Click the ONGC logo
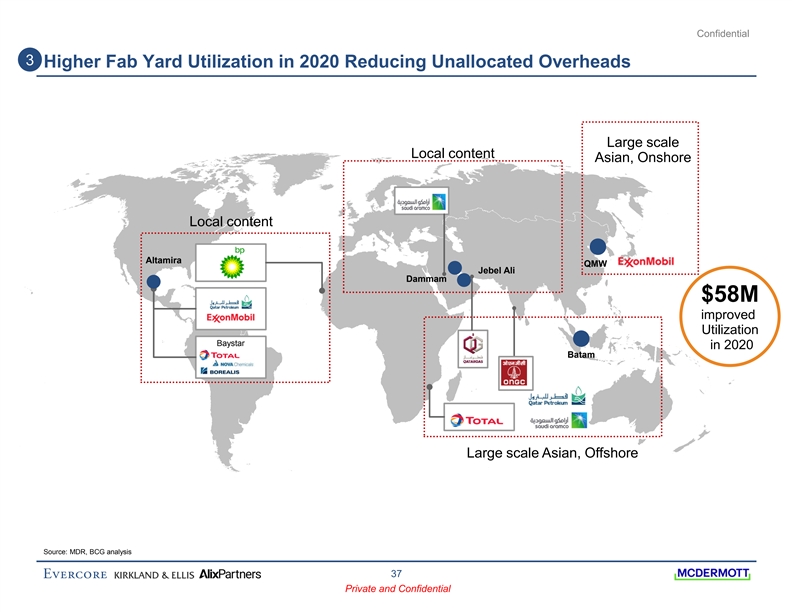 coord(515,372)
